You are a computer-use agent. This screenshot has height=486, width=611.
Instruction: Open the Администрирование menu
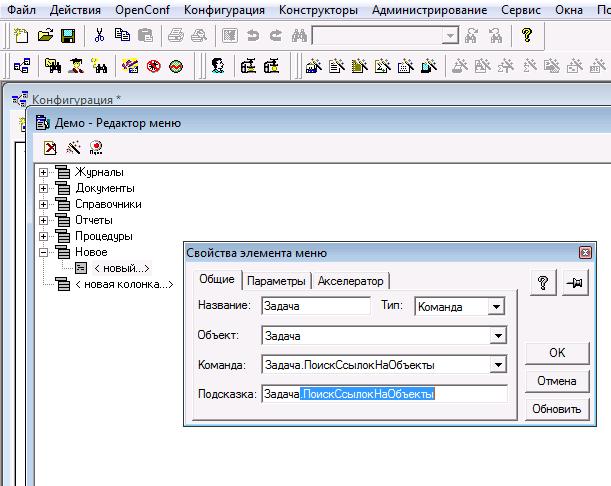coord(429,10)
